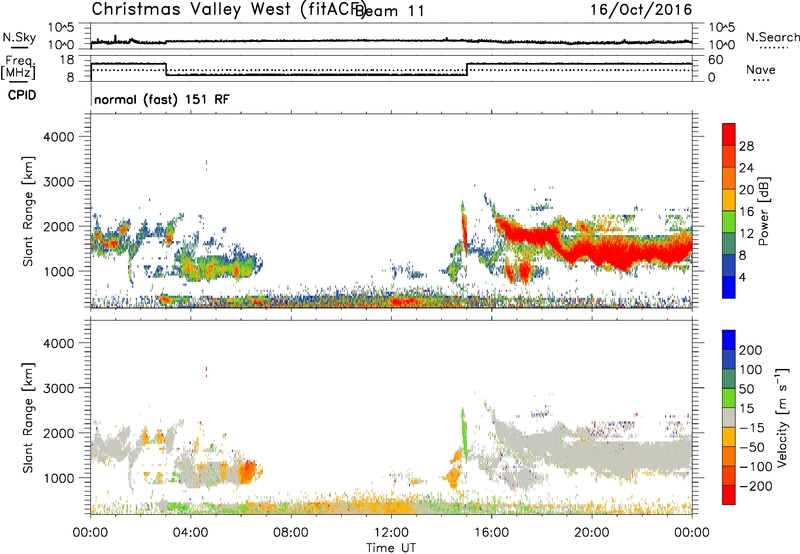Screen dimensions: 800x554
Task: Select the 20 label on Power color bar
Action: tap(746, 190)
